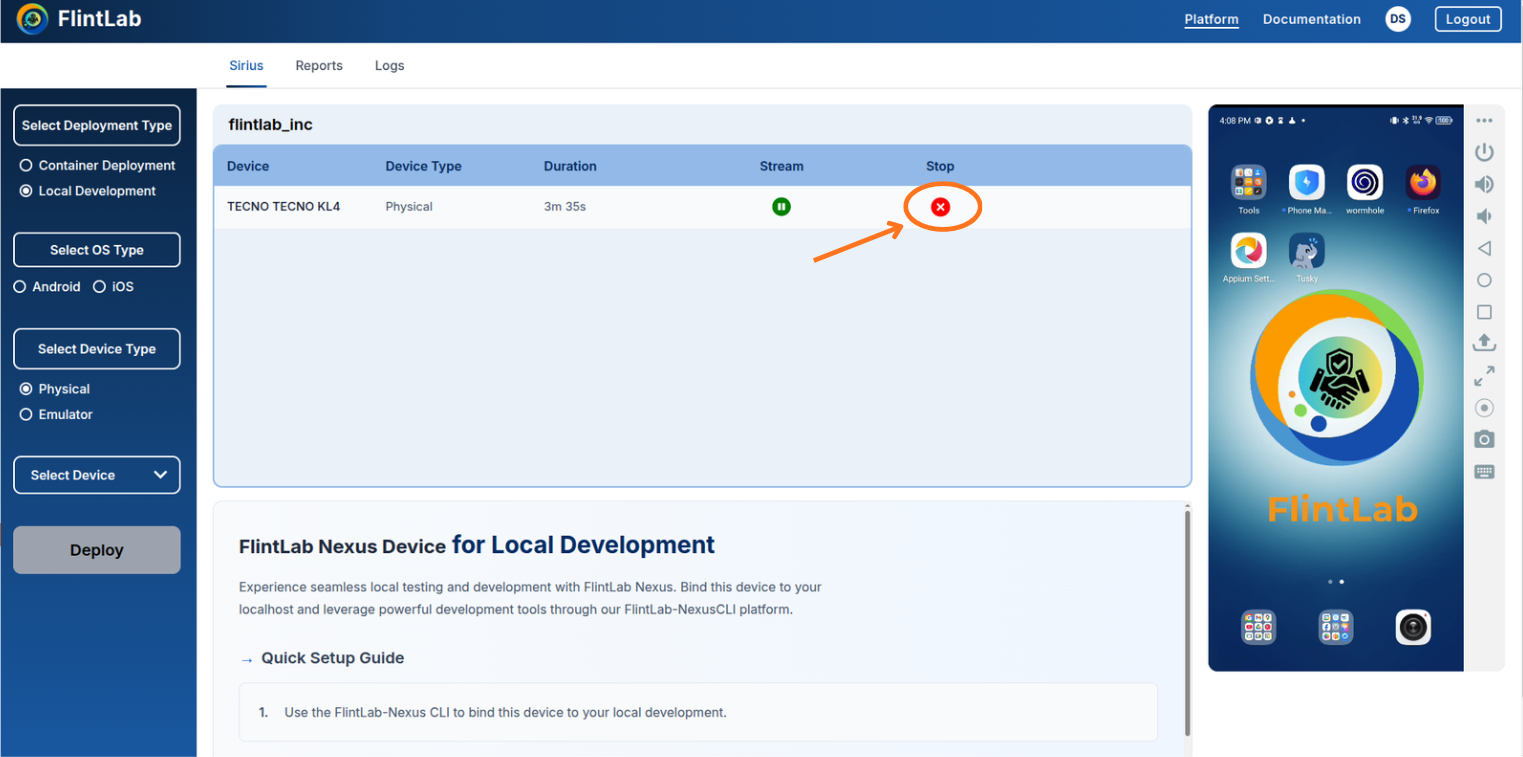Tap the Android home circle button
1523x757 pixels.
point(1484,280)
